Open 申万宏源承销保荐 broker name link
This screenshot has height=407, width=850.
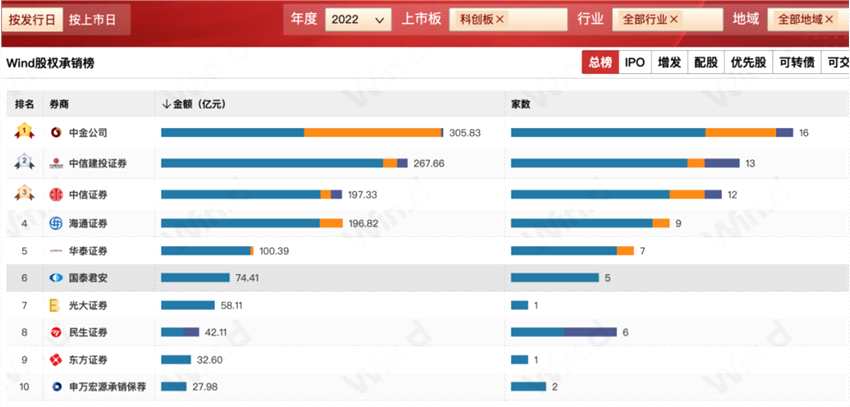(107, 387)
